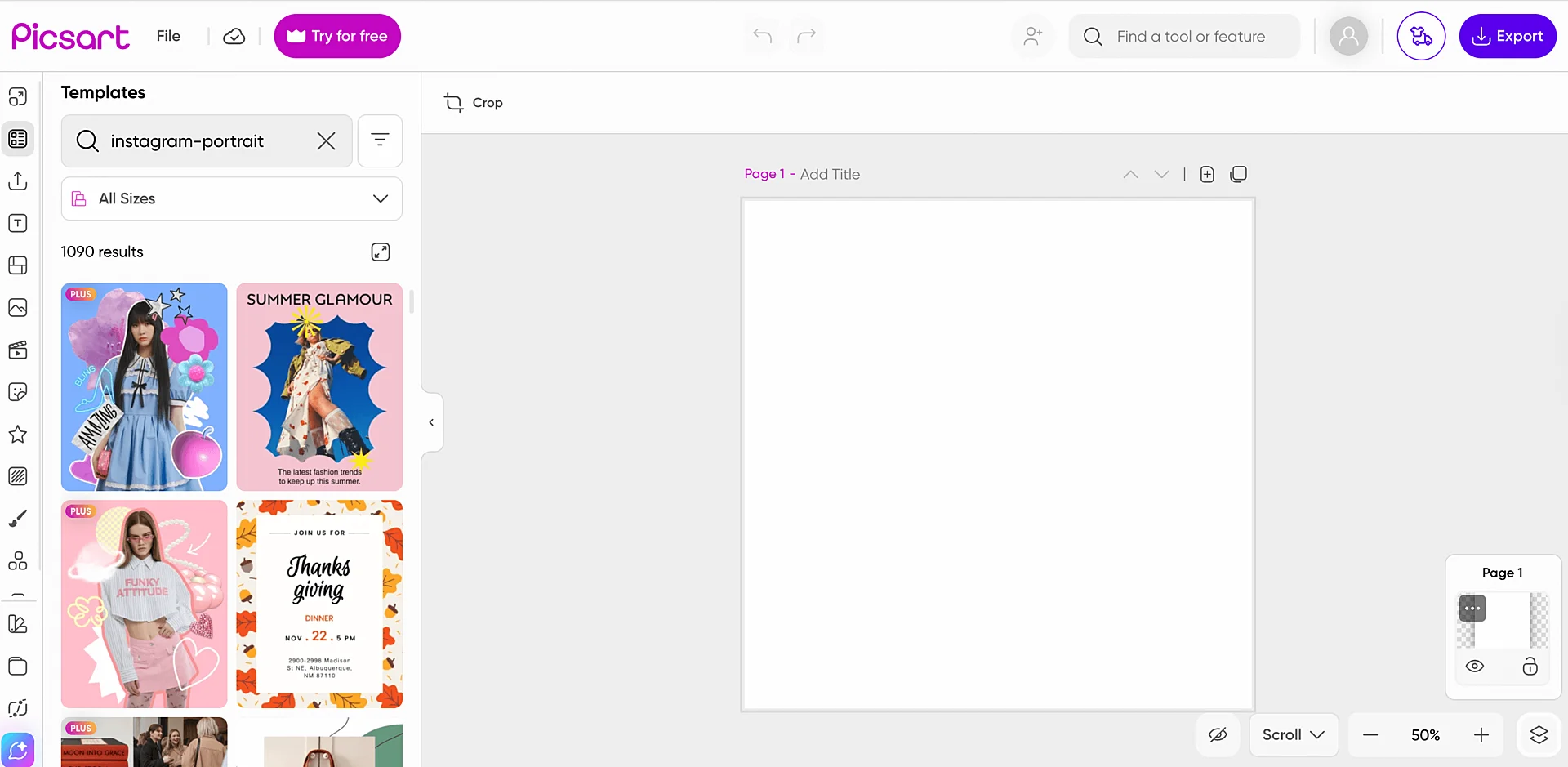Open the Scroll view mode dropdown
Screen dimensions: 1568x767
coord(1294,735)
